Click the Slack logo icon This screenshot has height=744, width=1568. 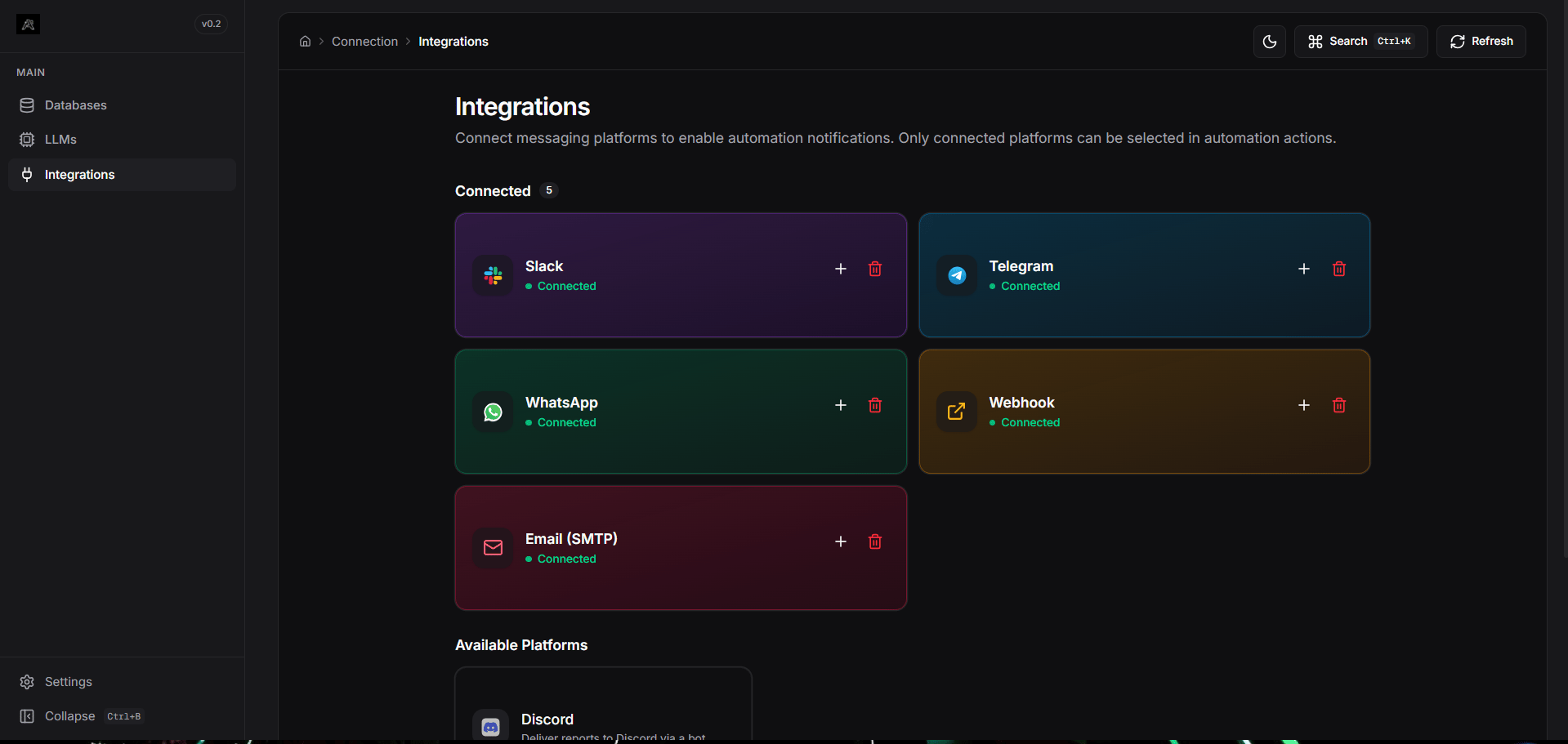tap(493, 275)
